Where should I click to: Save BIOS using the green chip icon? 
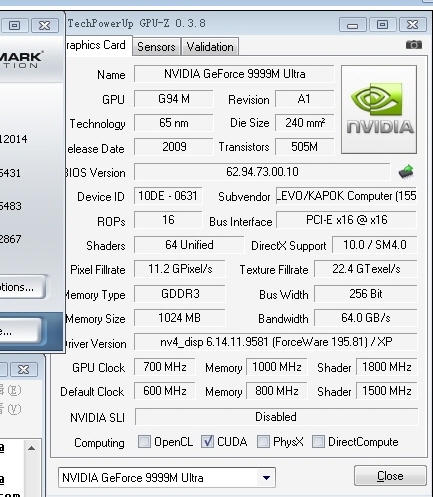point(406,172)
